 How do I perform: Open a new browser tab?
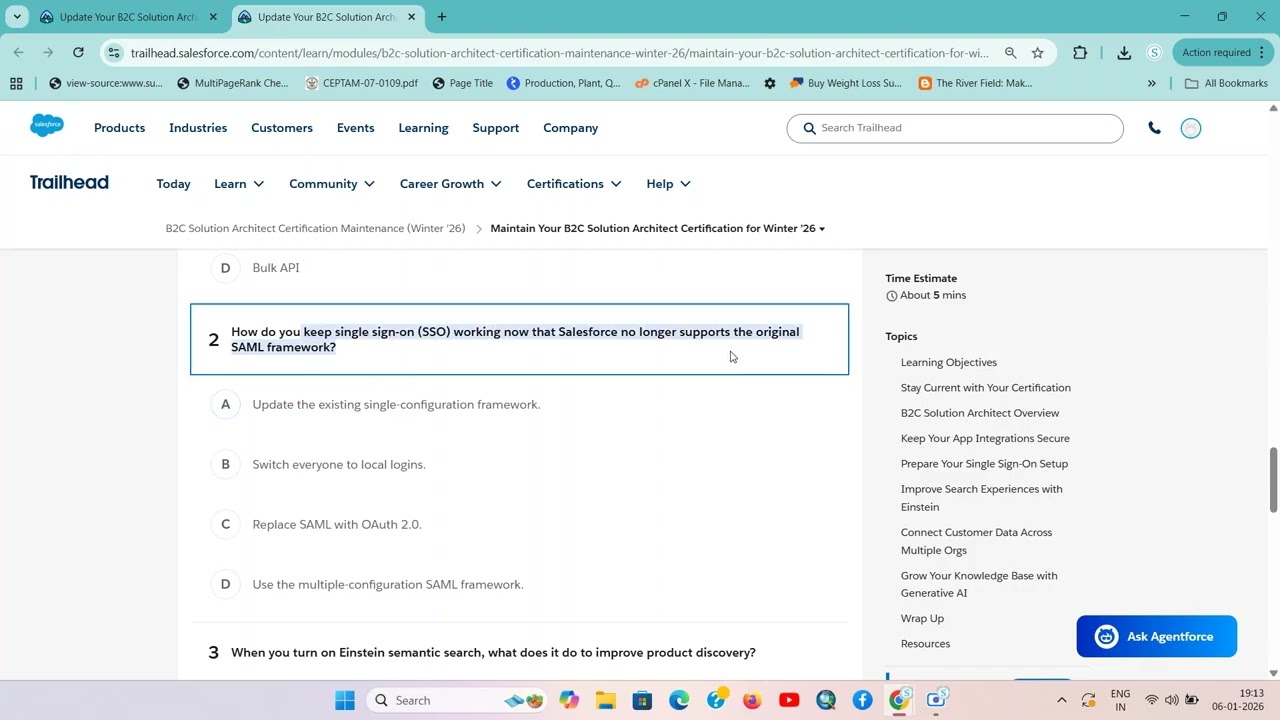click(441, 17)
